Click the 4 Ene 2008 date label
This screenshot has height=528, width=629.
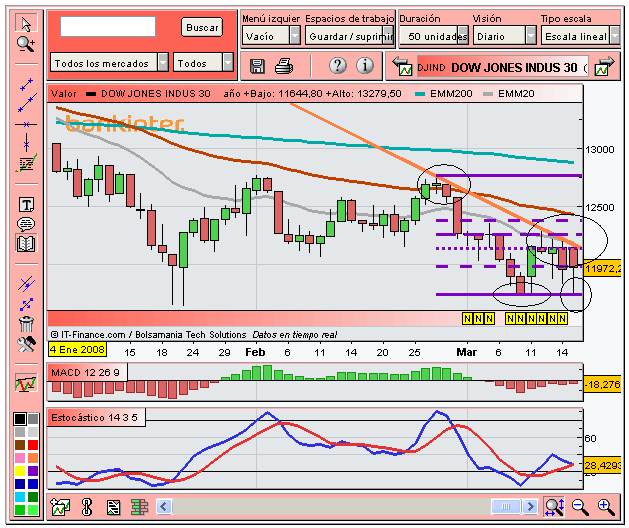77,349
